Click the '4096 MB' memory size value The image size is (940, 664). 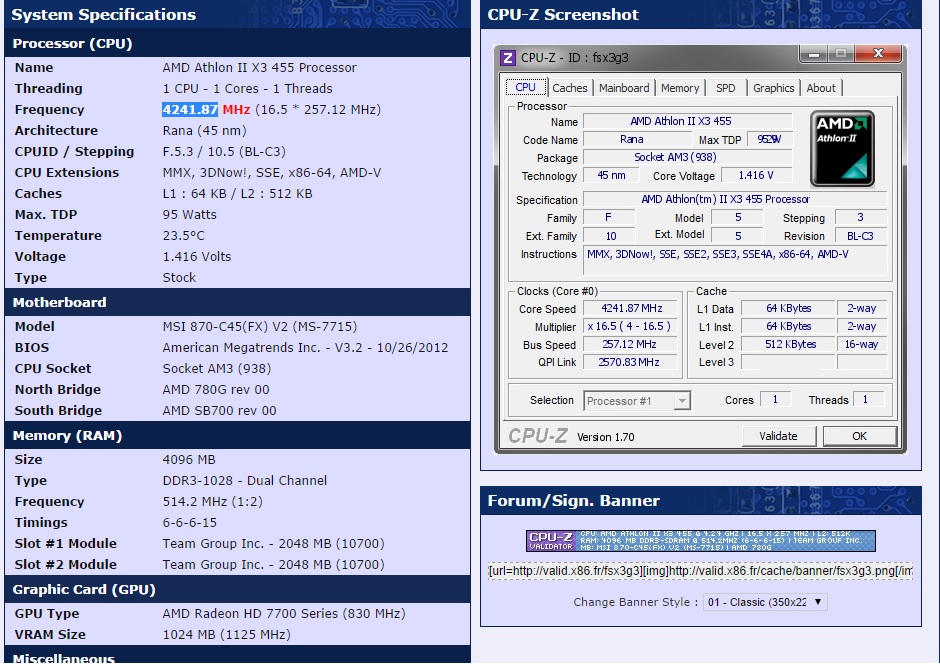pyautogui.click(x=189, y=460)
